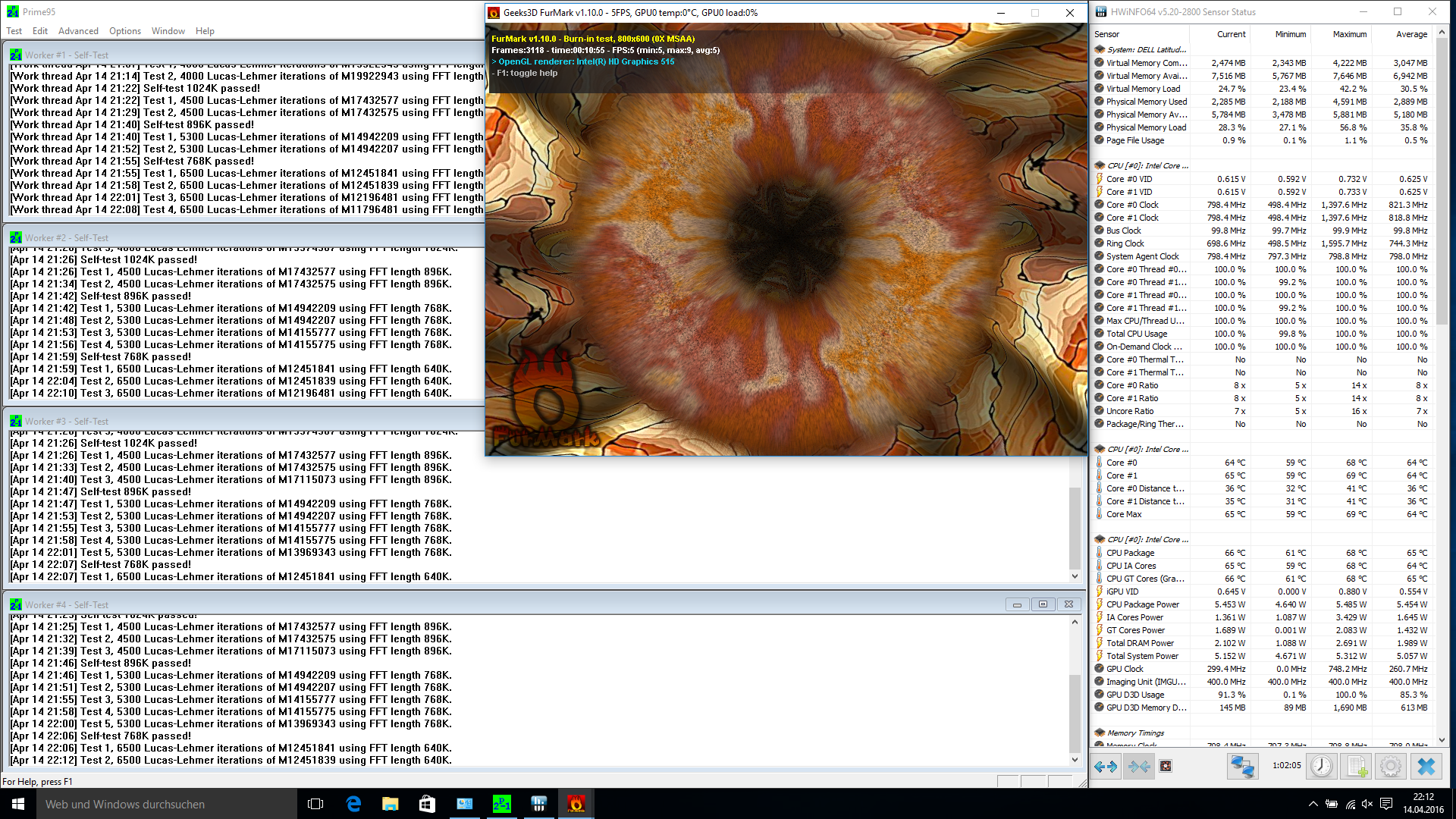Open HWiNFO remote network monitors icon

tap(1242, 767)
